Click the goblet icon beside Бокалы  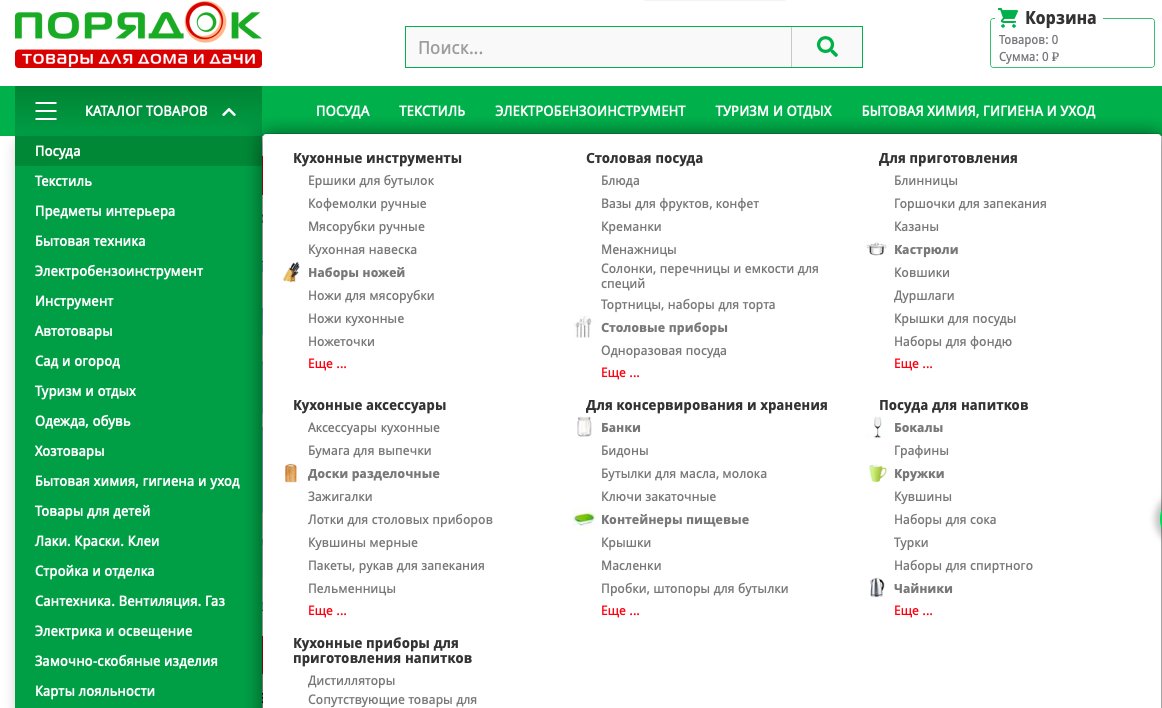tap(877, 426)
